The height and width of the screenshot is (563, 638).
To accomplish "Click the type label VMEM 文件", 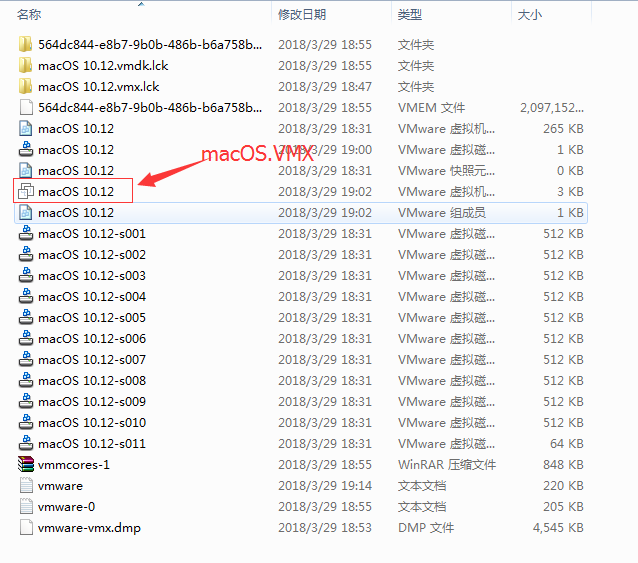I will click(431, 108).
